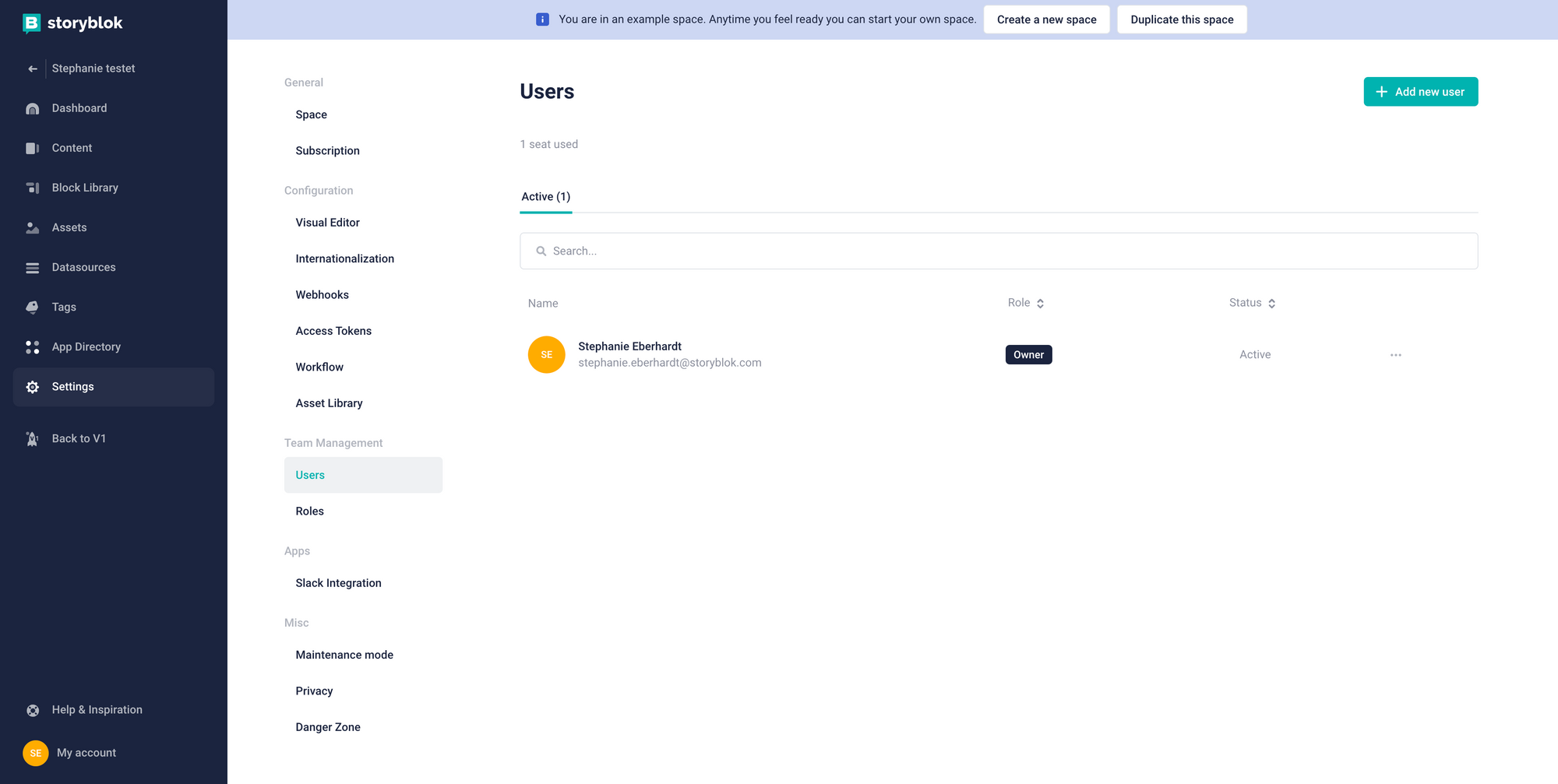Click the Storyblok logo
1558x784 pixels.
tap(72, 23)
